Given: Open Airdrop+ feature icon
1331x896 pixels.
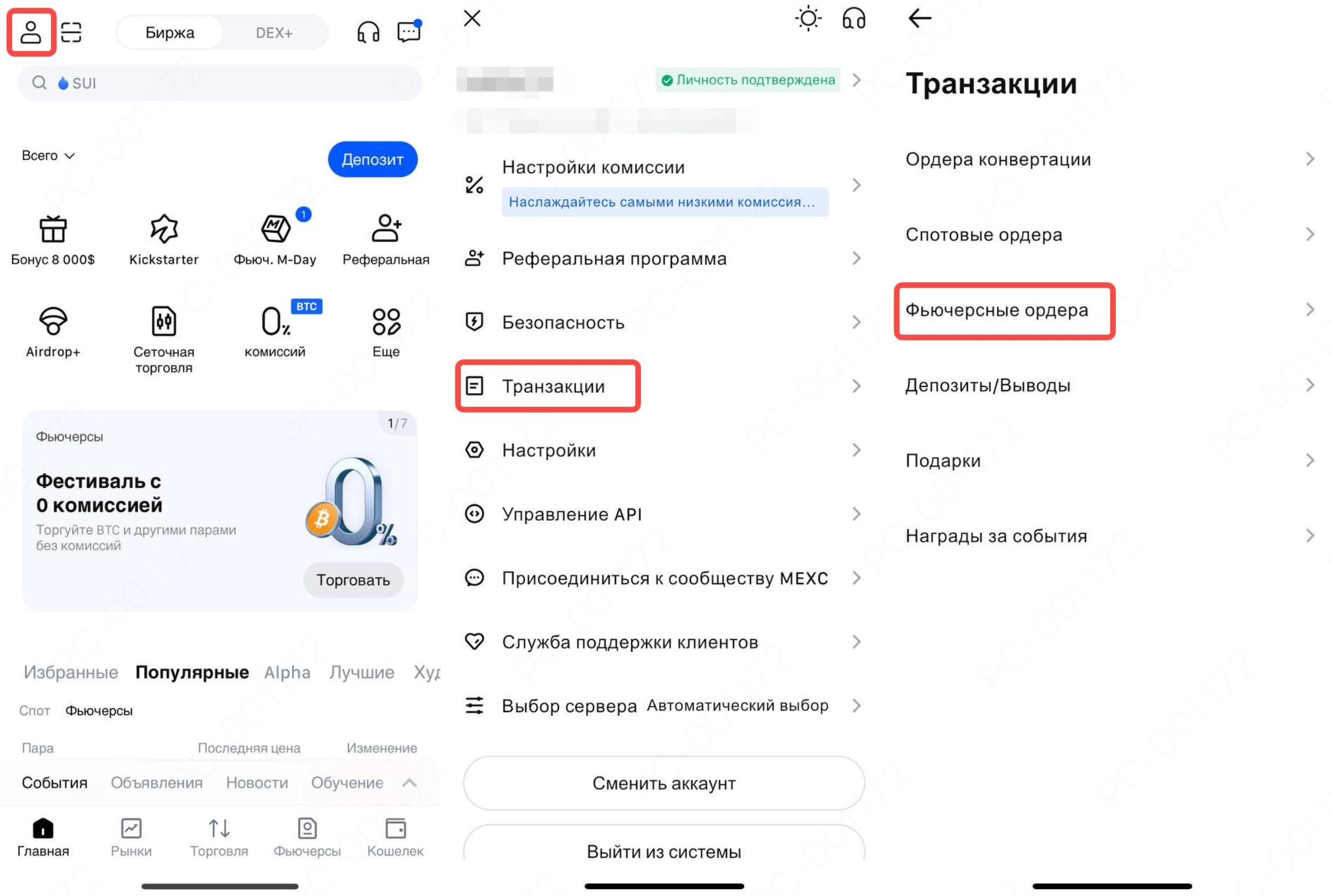Looking at the screenshot, I should [x=53, y=321].
